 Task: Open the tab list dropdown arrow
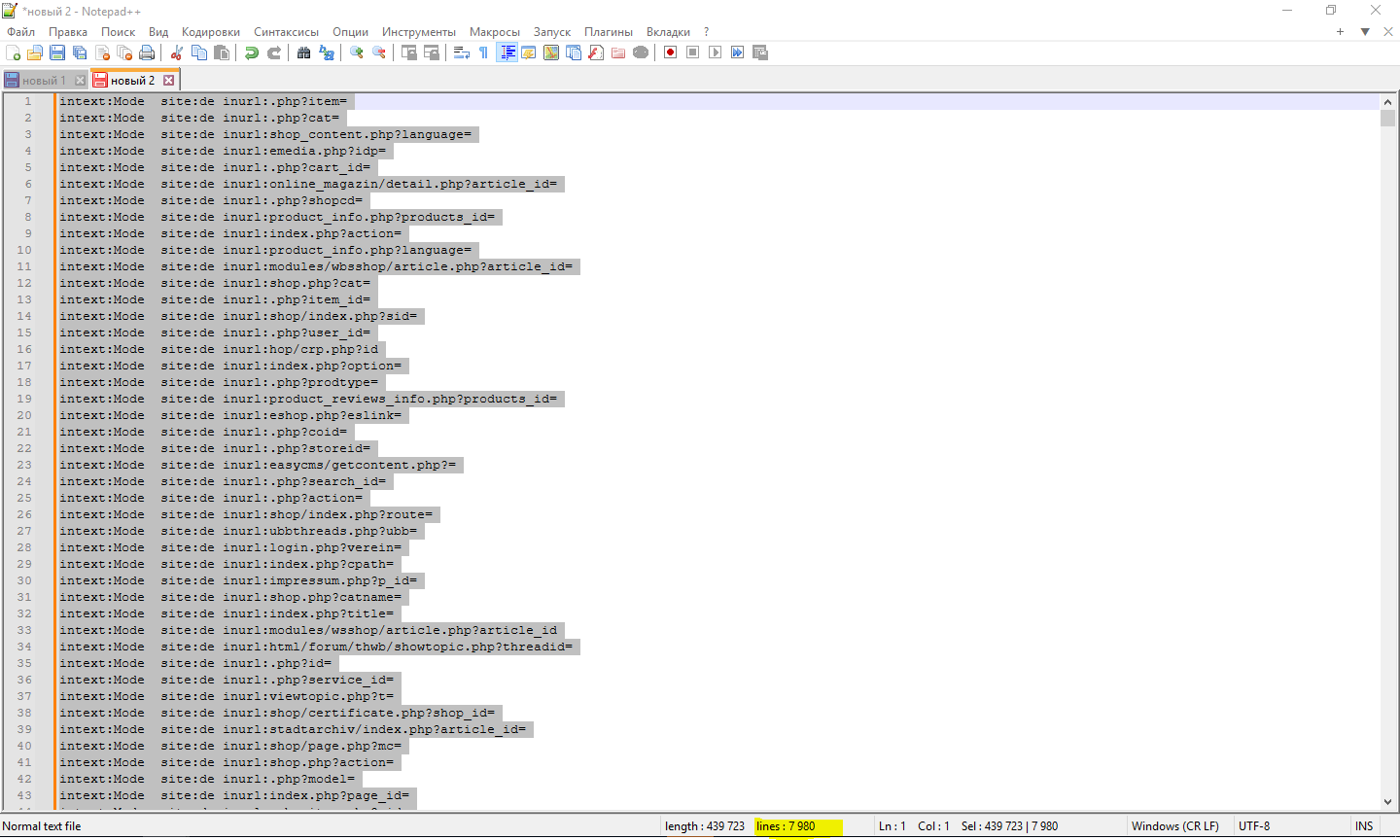tap(1365, 32)
